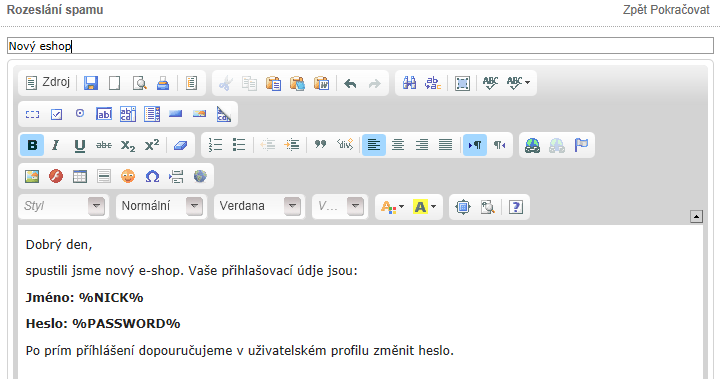Insert a Text field icon
The height and width of the screenshot is (379, 720).
pyautogui.click(x=104, y=114)
